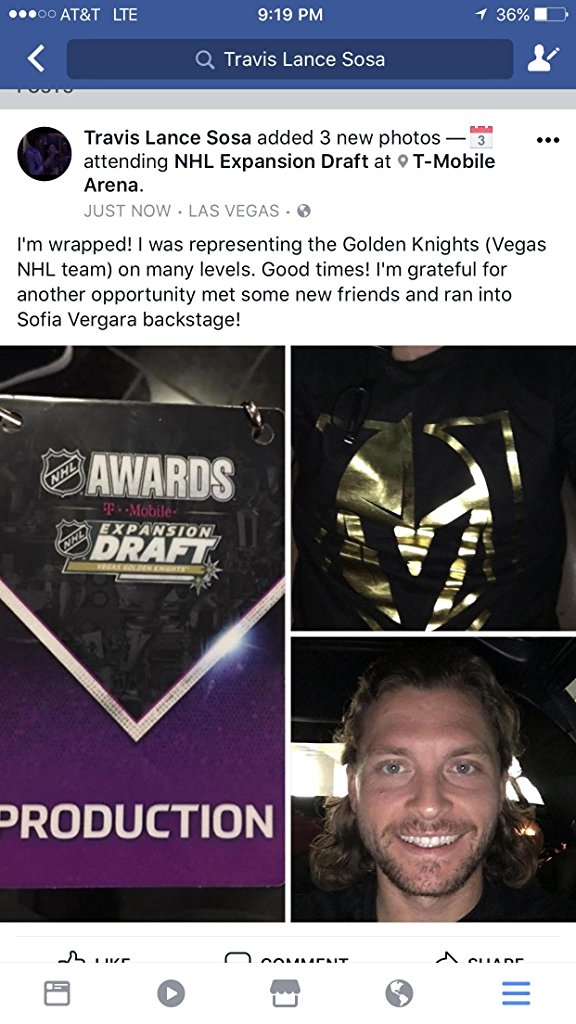Open the Videos tab play icon

[x=171, y=993]
